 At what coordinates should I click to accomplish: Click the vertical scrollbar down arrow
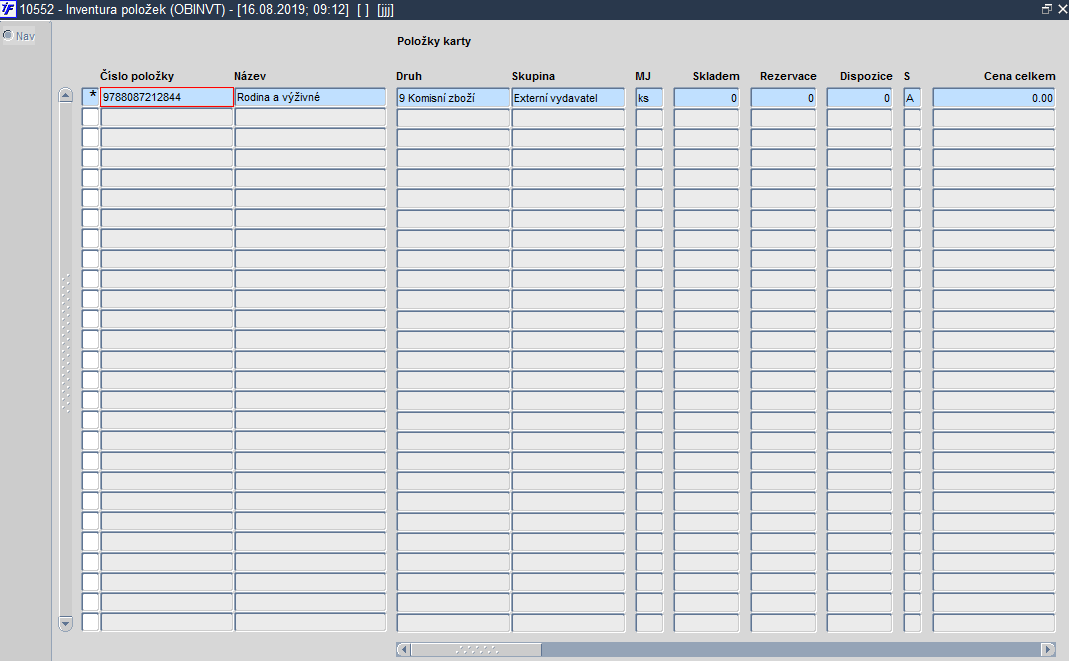(x=65, y=624)
